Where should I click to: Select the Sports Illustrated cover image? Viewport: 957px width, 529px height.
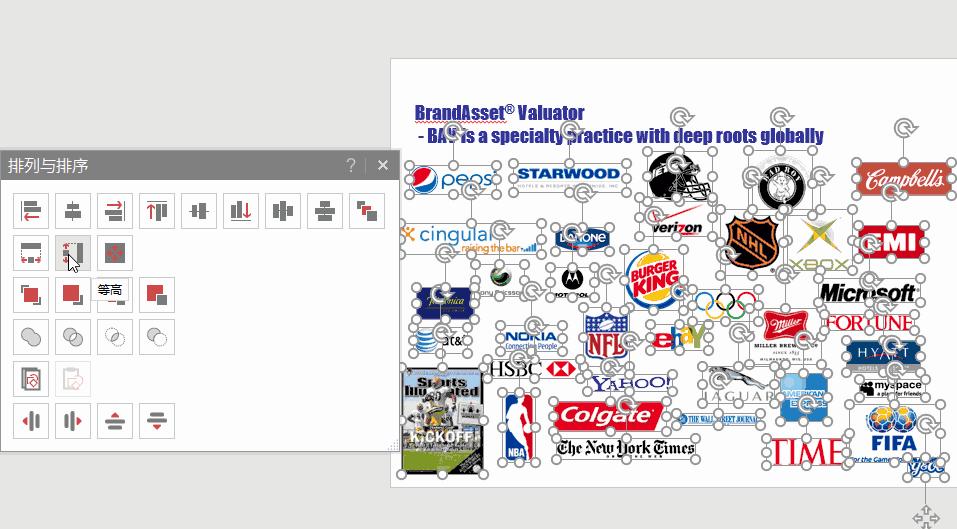(x=442, y=420)
